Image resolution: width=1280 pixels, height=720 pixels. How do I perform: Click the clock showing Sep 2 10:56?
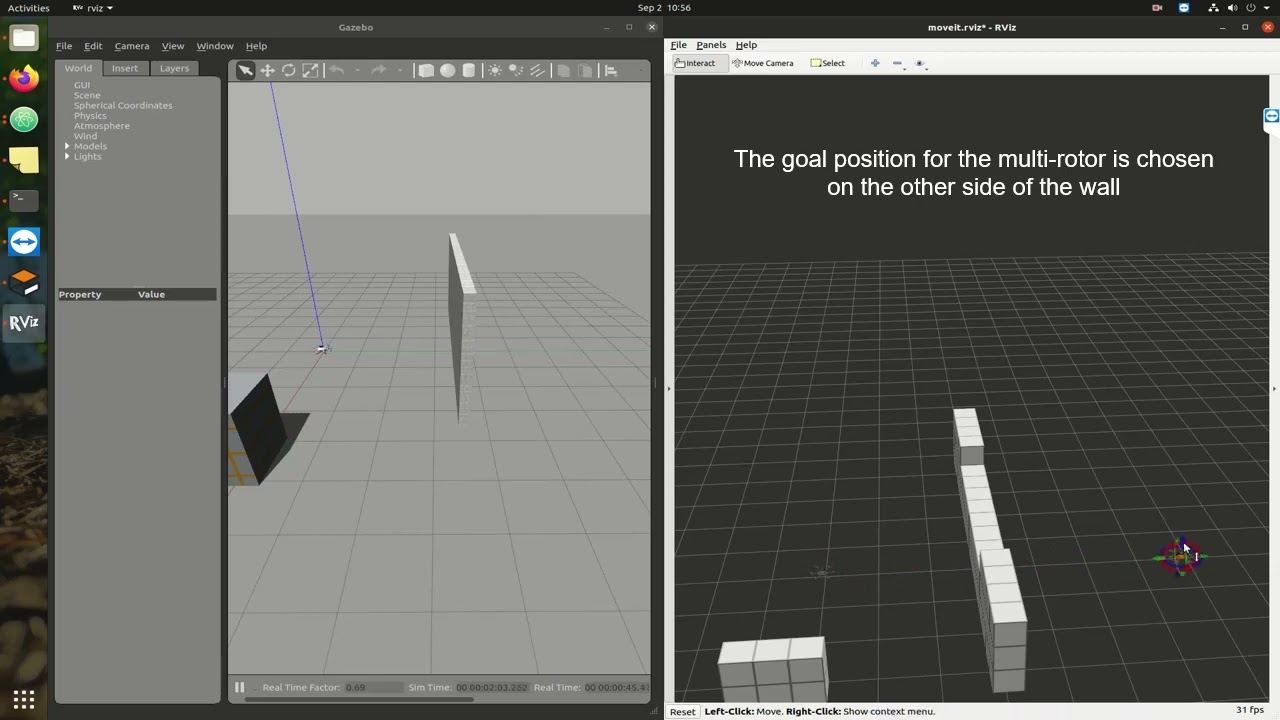click(x=664, y=7)
